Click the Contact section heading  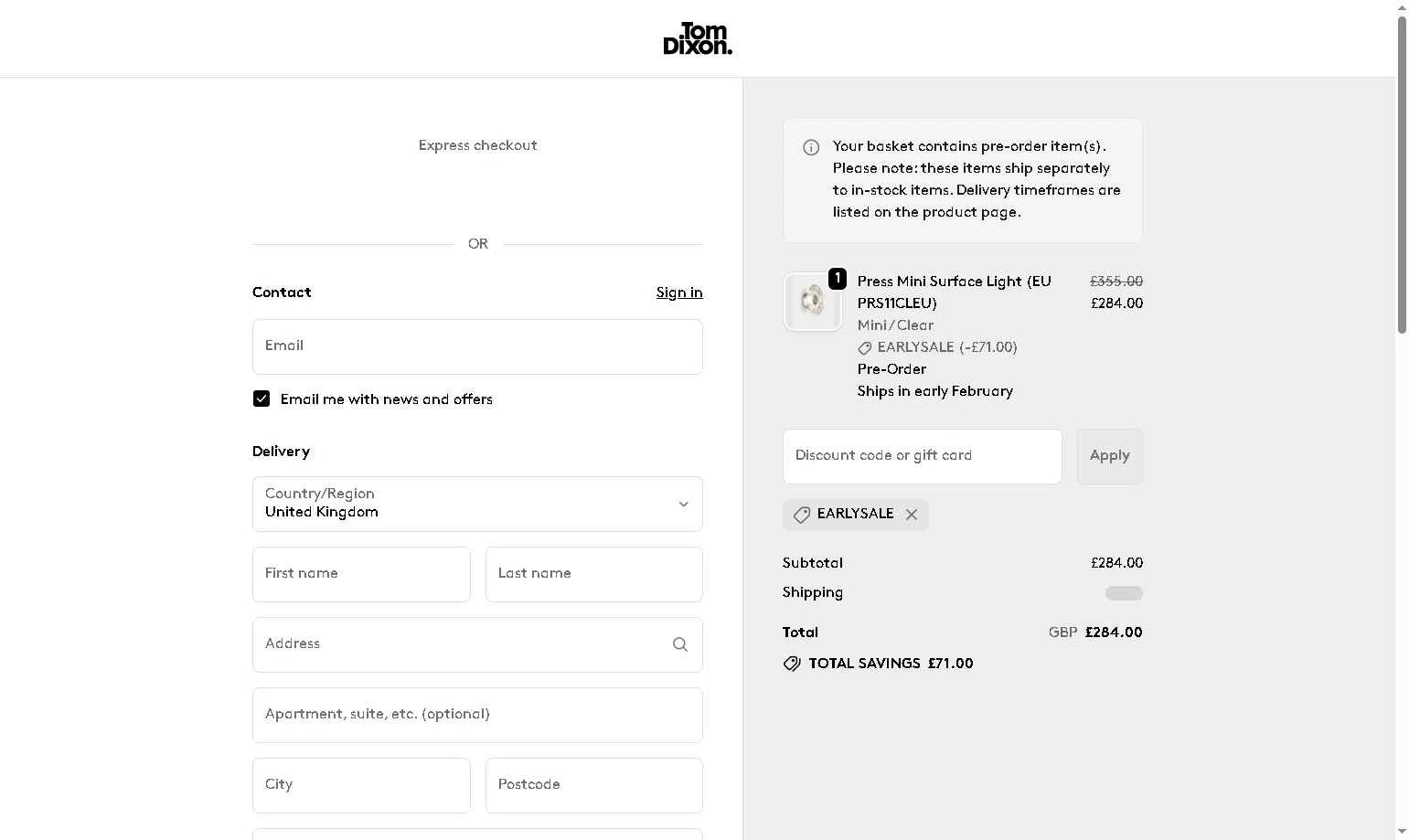click(282, 292)
